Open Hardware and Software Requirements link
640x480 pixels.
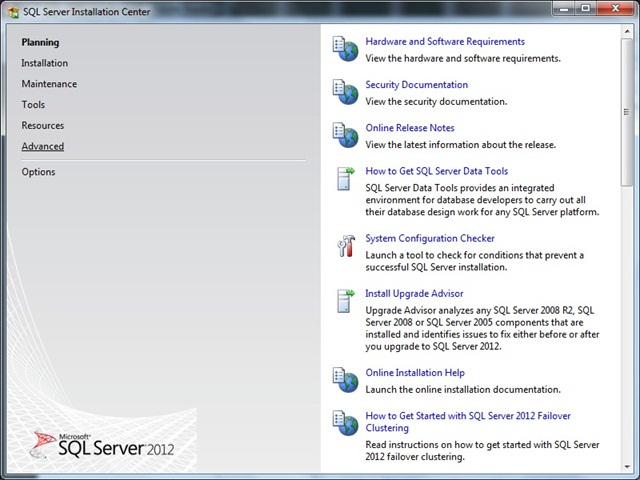pos(445,42)
